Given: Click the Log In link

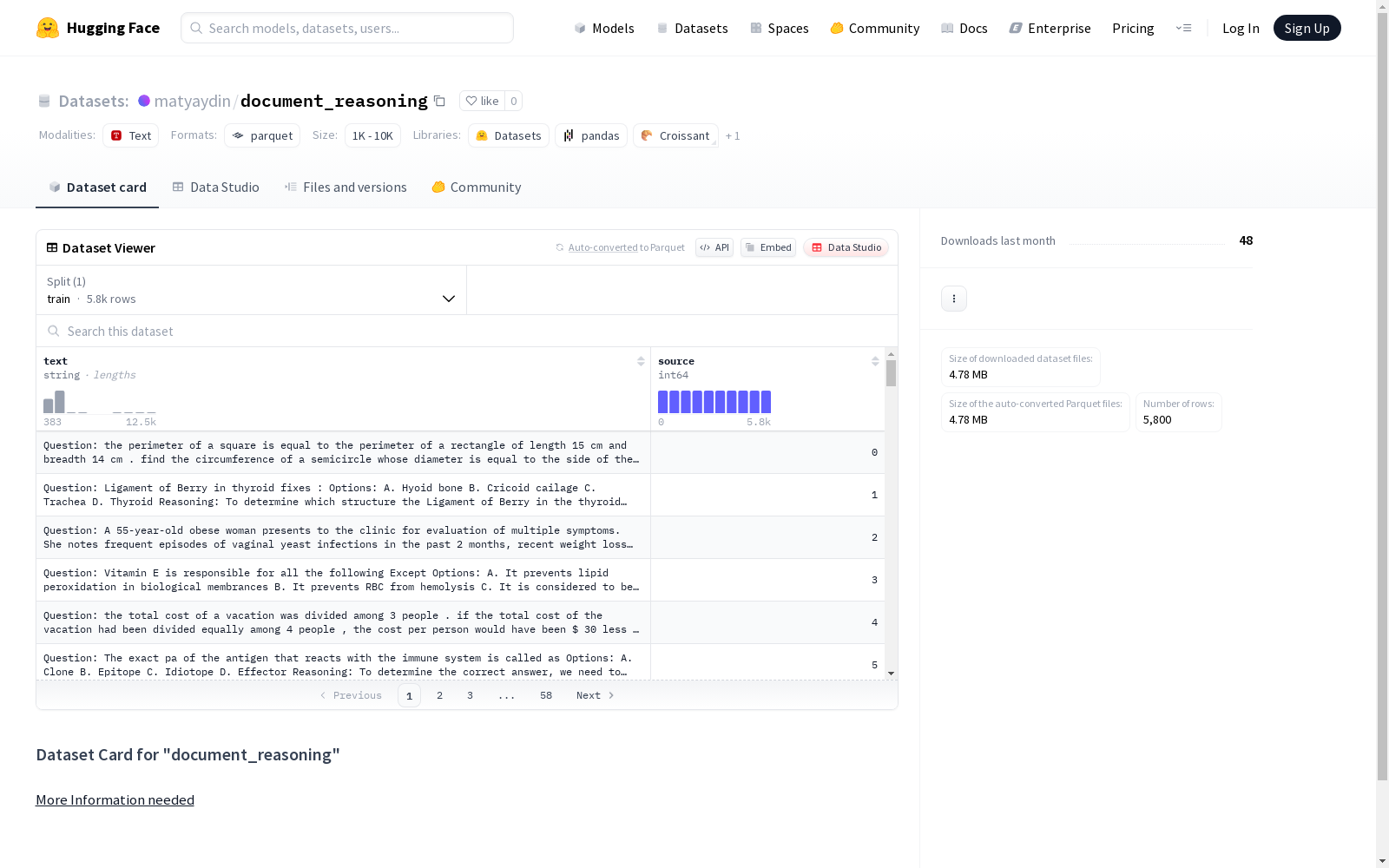Looking at the screenshot, I should pyautogui.click(x=1241, y=28).
